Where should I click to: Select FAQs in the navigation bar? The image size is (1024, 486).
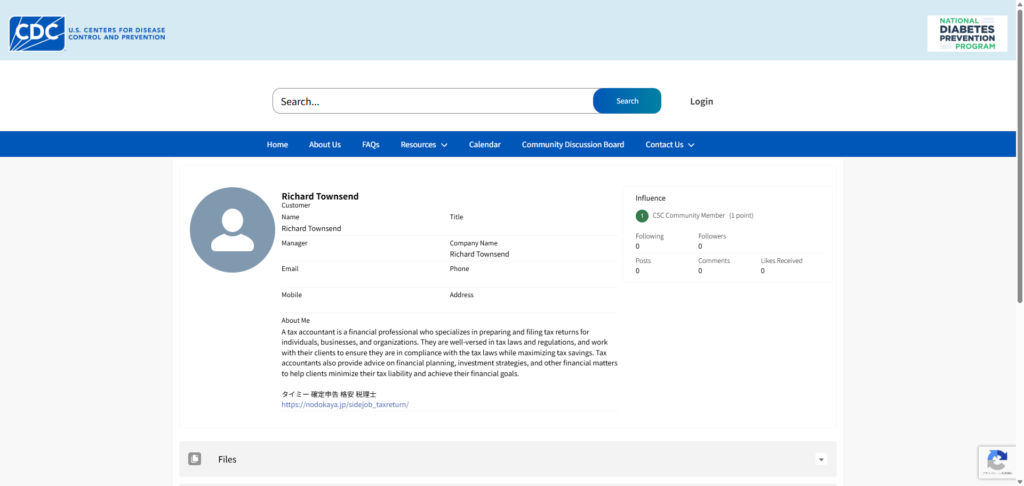click(370, 145)
